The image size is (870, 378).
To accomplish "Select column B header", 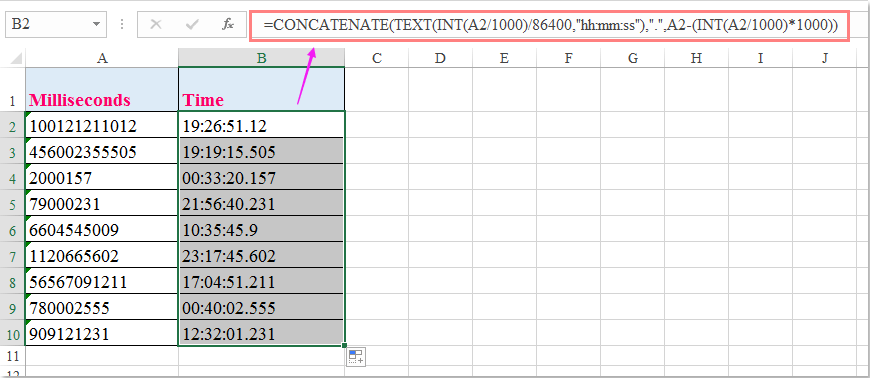I will (x=261, y=58).
